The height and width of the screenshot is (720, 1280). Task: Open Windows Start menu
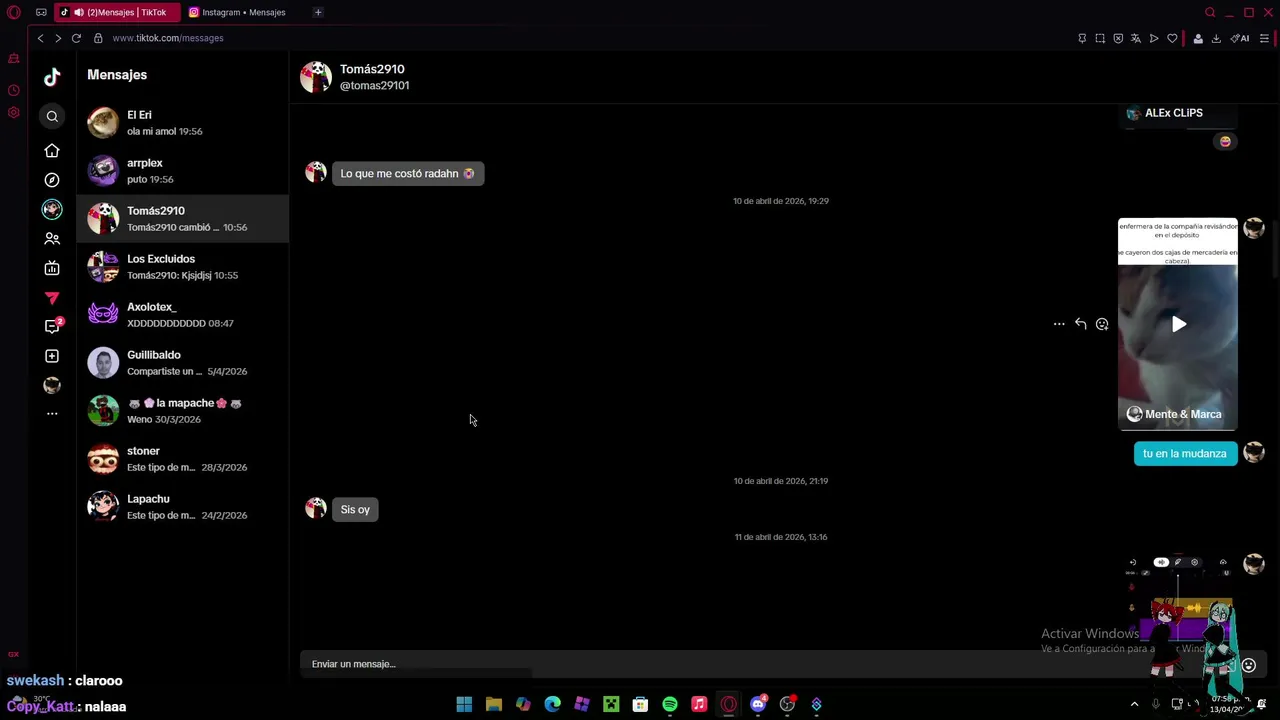(464, 705)
